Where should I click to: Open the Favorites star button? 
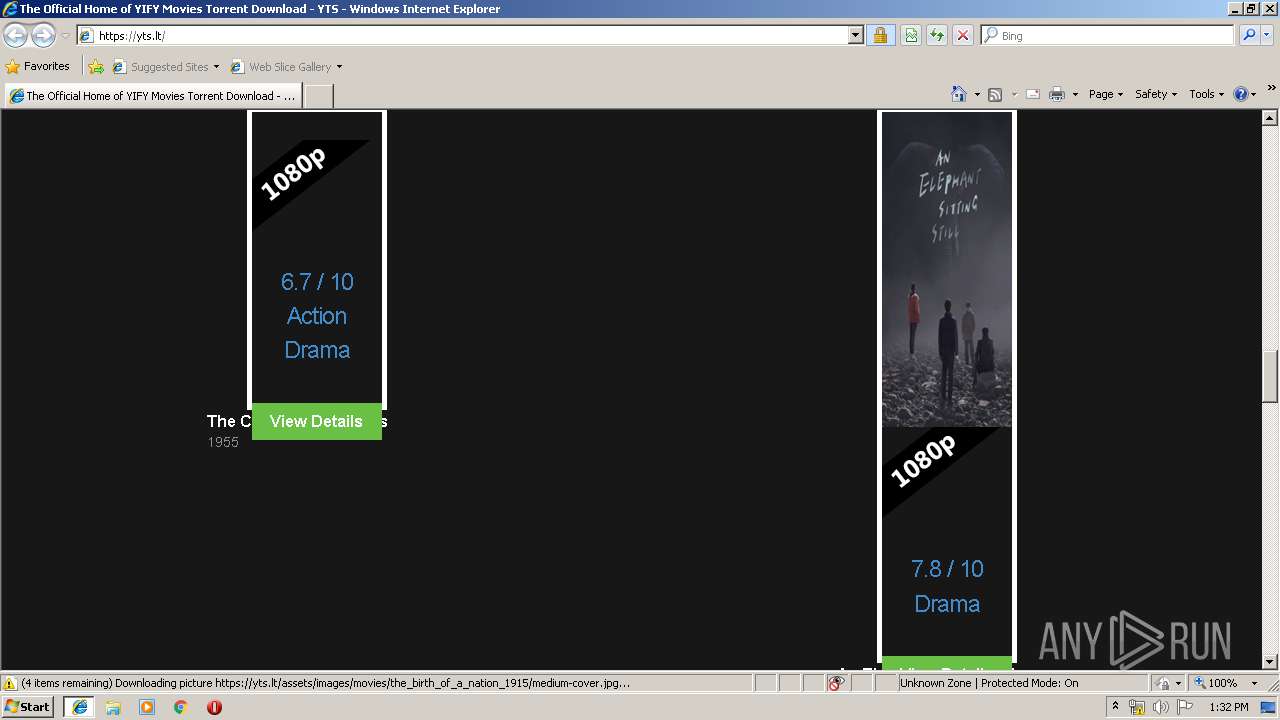point(38,67)
